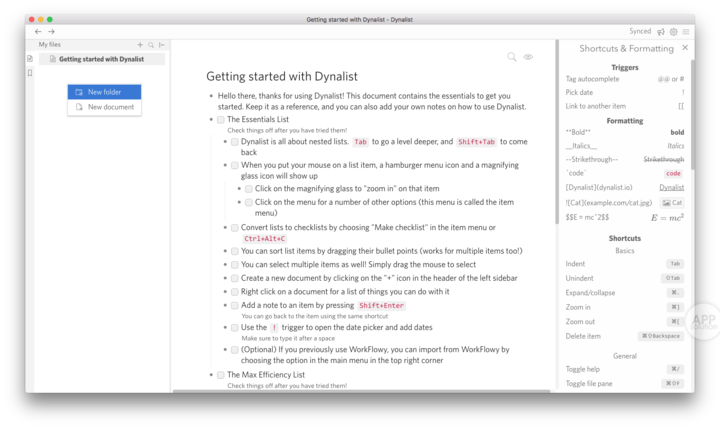Click the Shift+Tab code tag
The height and width of the screenshot is (429, 720).
click(x=476, y=142)
